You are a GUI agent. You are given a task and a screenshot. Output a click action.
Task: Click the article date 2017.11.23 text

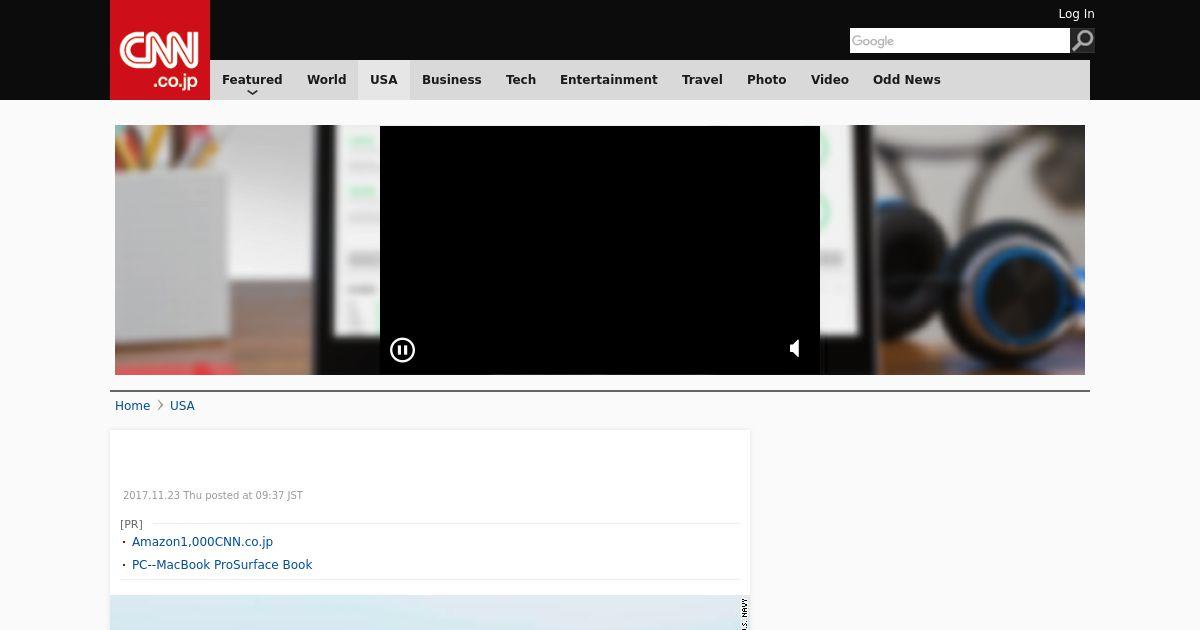pos(213,496)
